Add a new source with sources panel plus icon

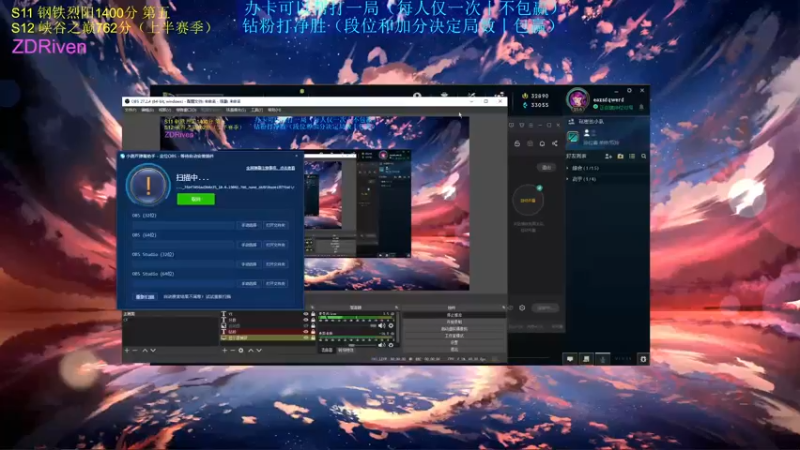pos(224,351)
